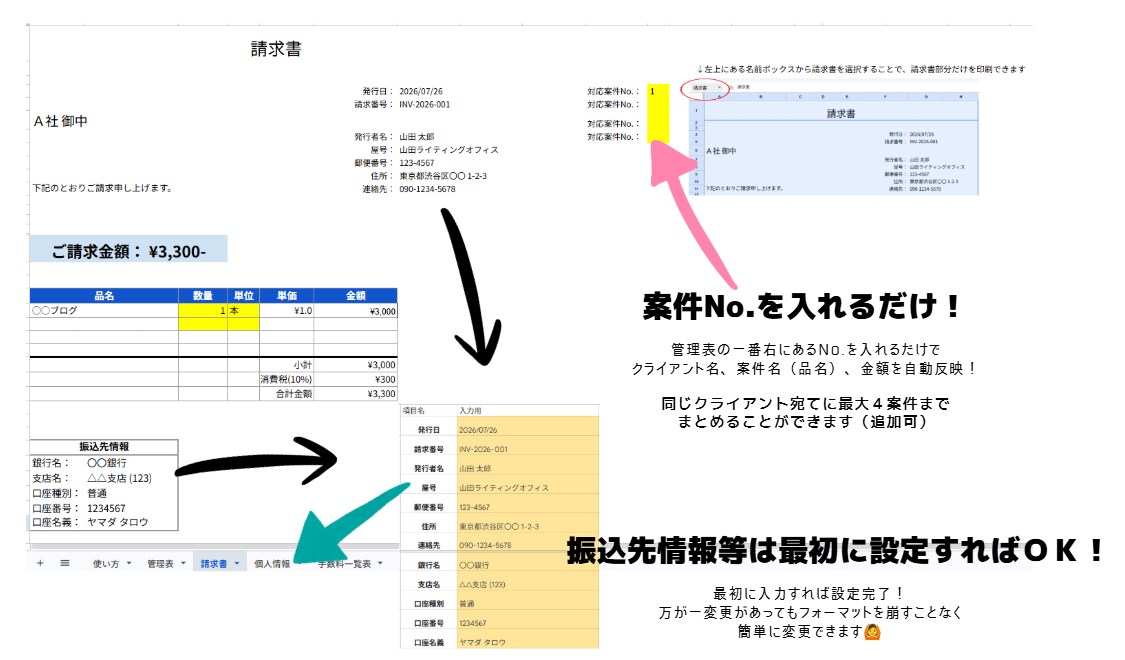This screenshot has width=1125, height=660.
Task: Switch to the 使い方 sheet tab
Action: coord(106,564)
